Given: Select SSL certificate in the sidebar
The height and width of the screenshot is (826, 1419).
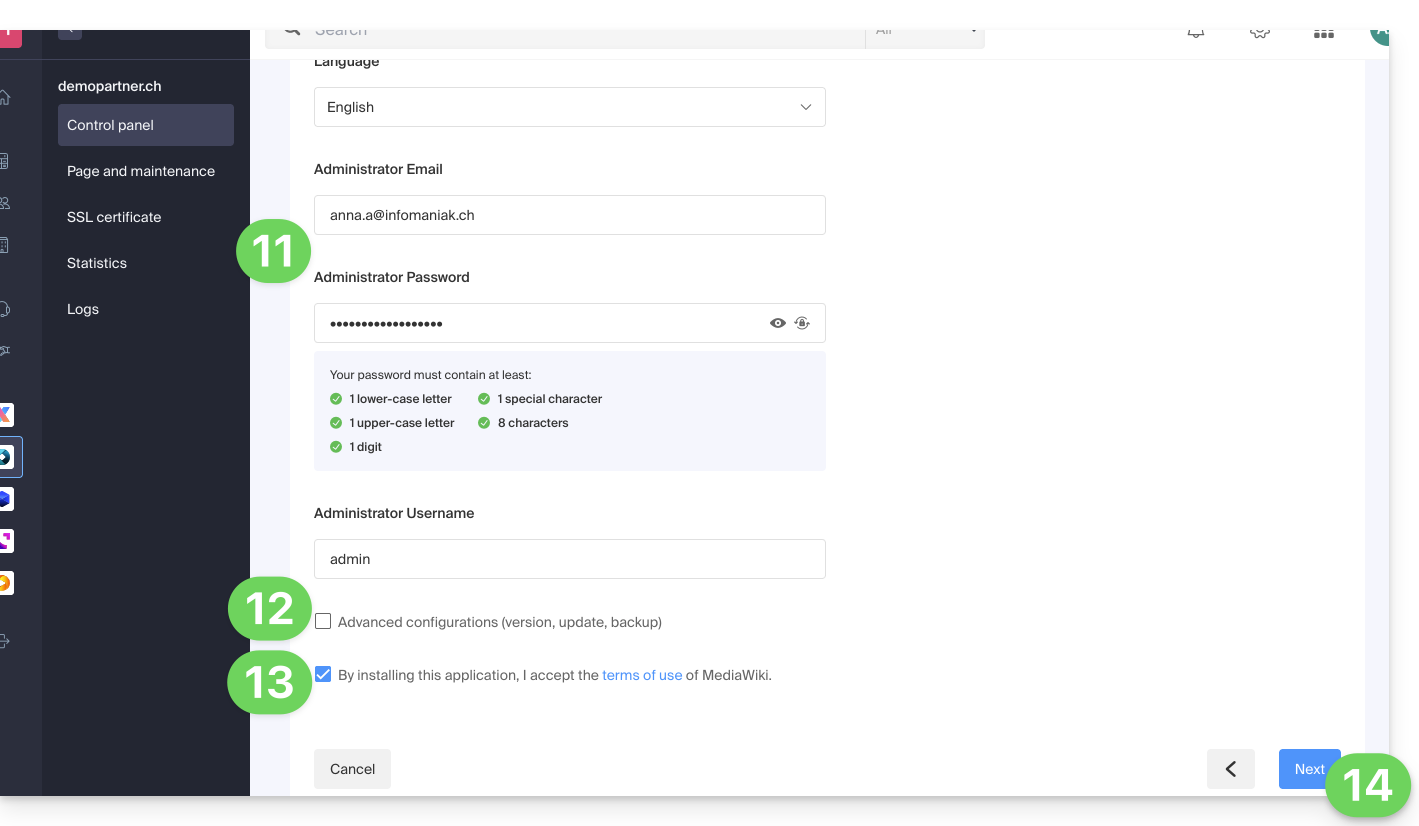Looking at the screenshot, I should coord(114,217).
